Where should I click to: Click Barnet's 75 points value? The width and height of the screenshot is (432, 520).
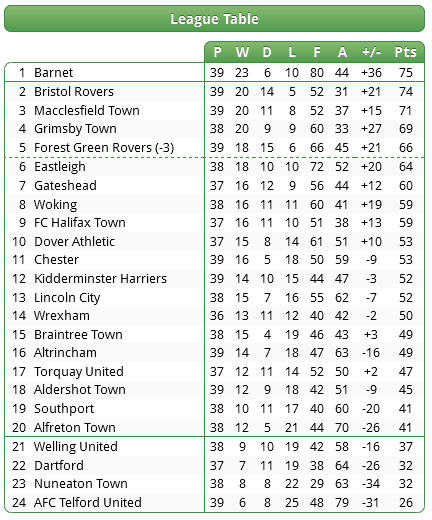click(x=406, y=73)
